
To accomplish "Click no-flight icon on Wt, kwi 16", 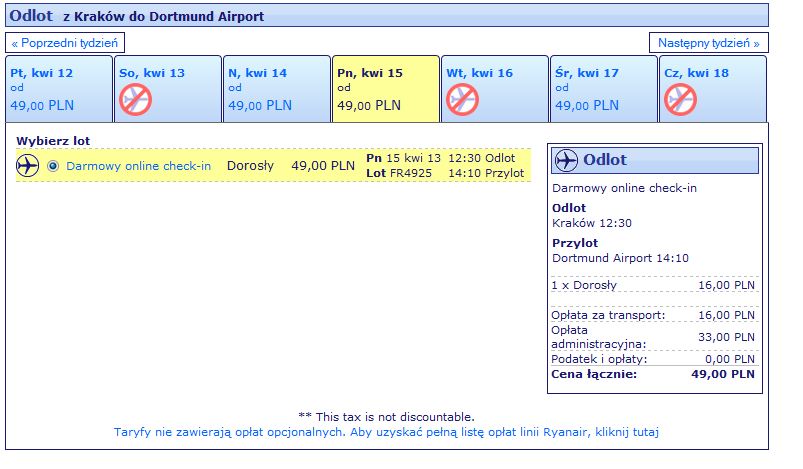I will coord(462,99).
